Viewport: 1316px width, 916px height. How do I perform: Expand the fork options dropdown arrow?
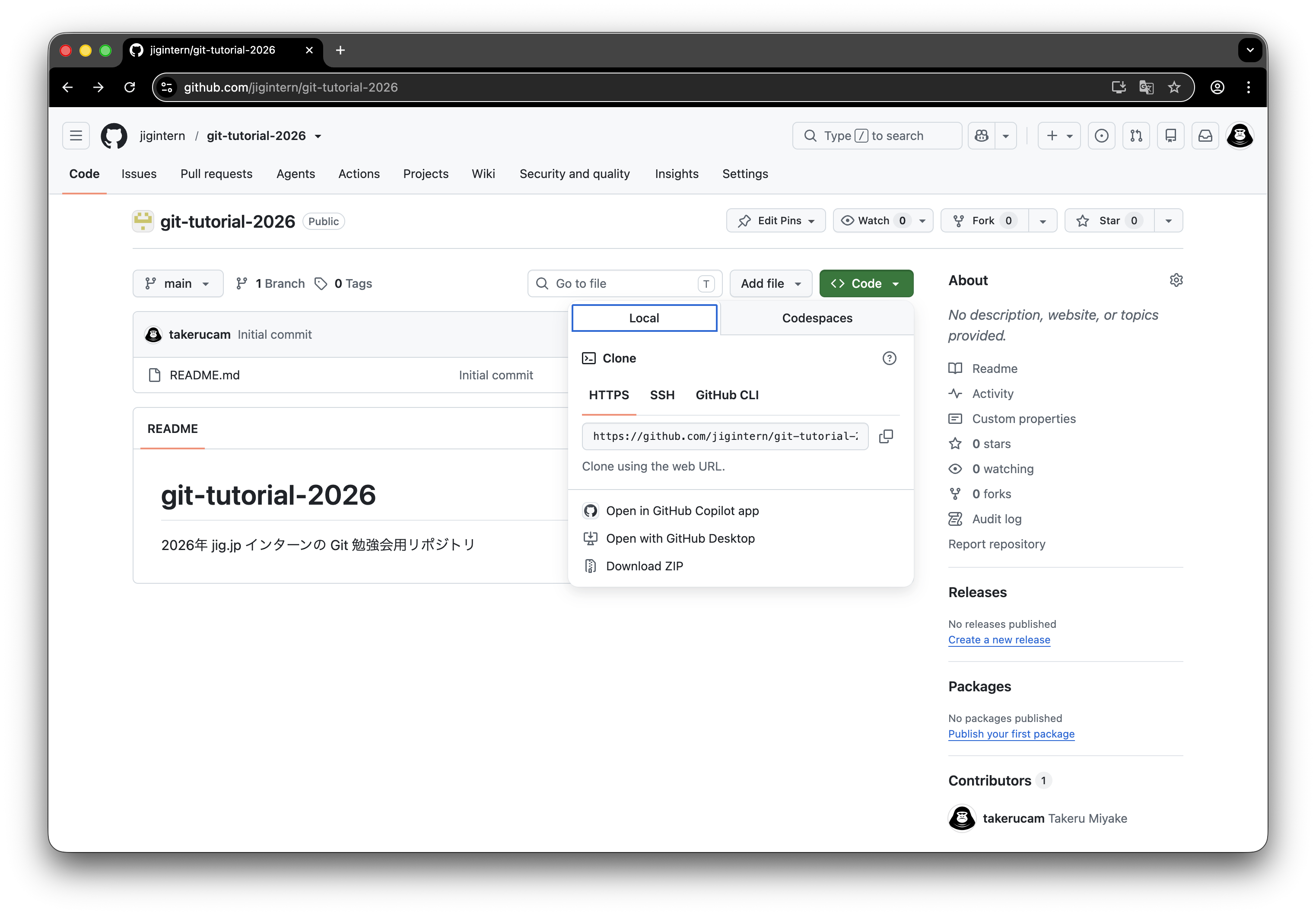[x=1043, y=221]
